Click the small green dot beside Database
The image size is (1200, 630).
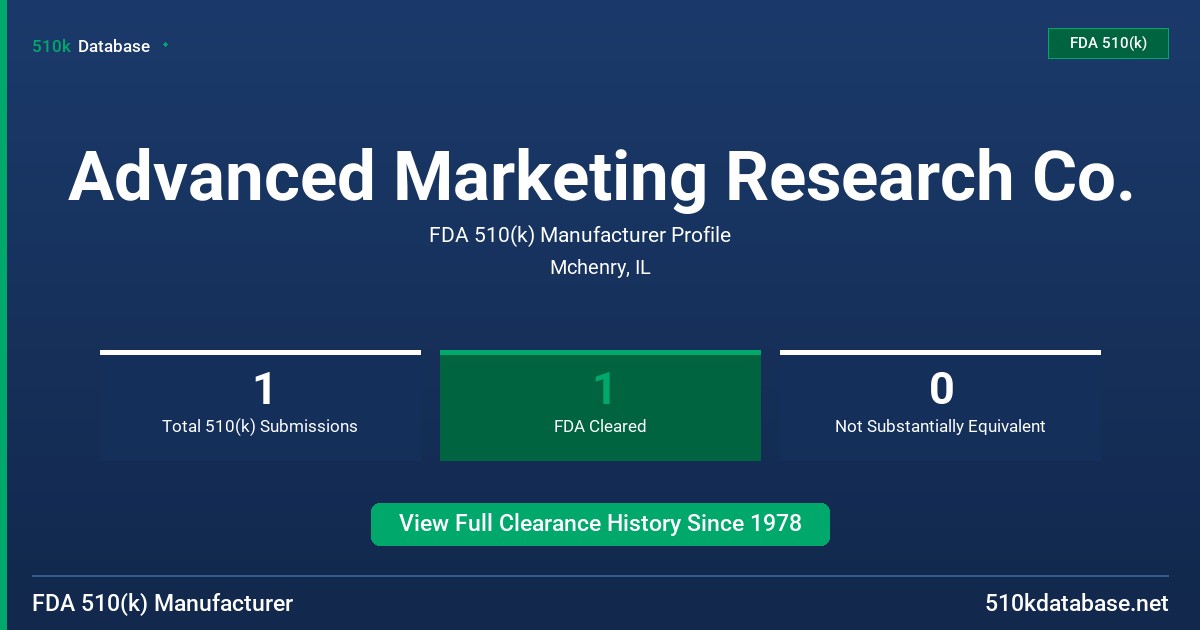pos(165,45)
